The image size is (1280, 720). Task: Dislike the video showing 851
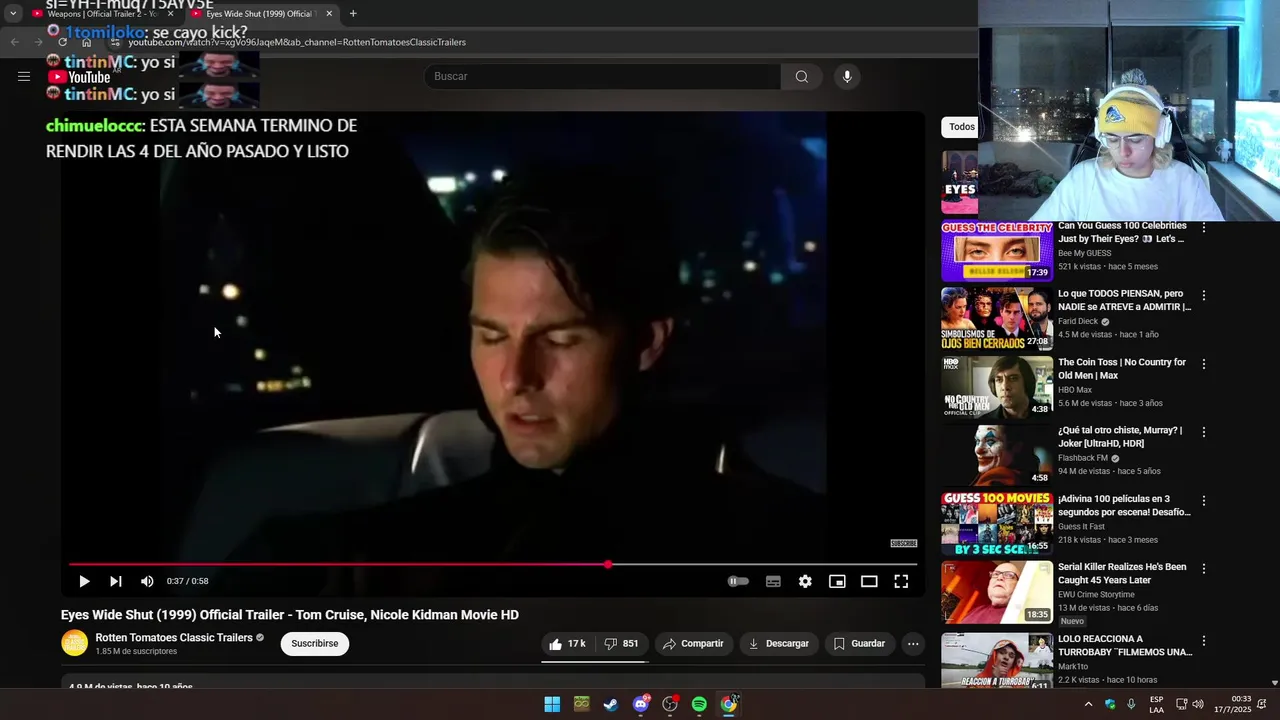tap(622, 644)
